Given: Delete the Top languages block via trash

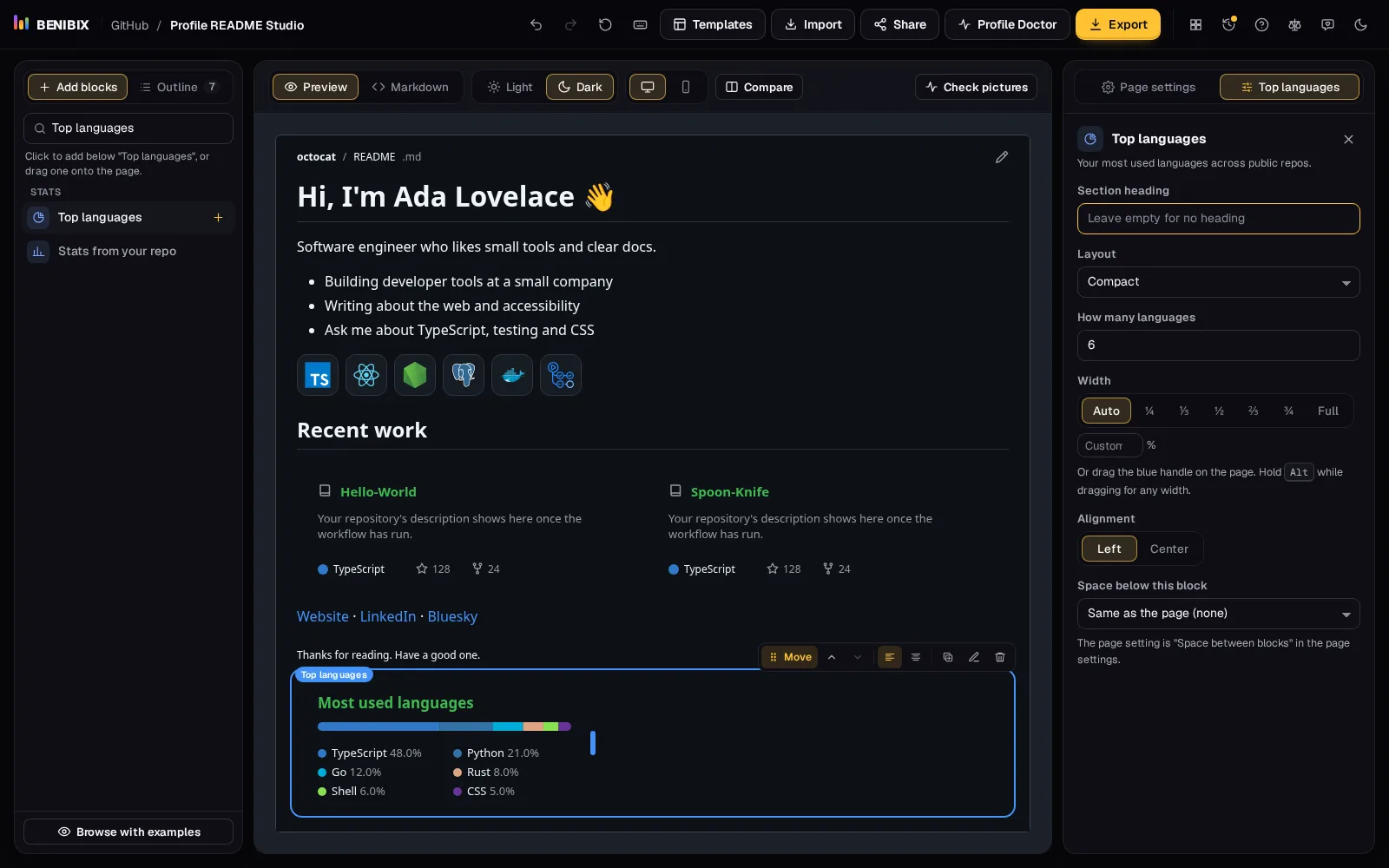Looking at the screenshot, I should 1000,657.
